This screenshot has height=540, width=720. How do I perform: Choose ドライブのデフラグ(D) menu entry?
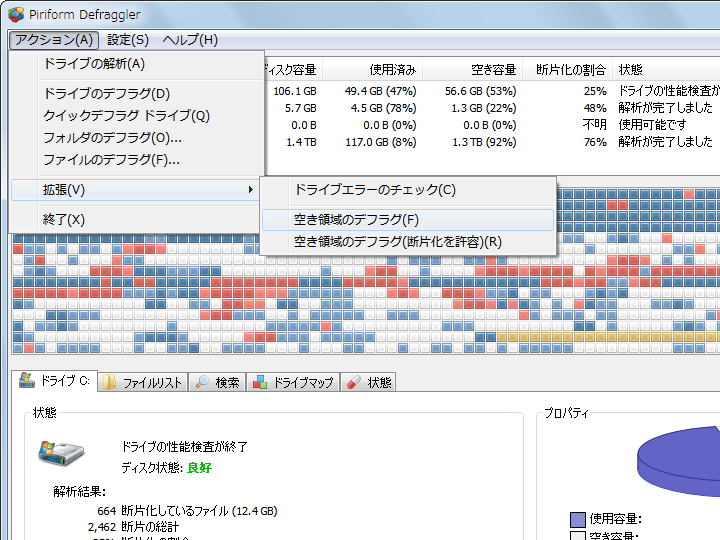(137, 94)
